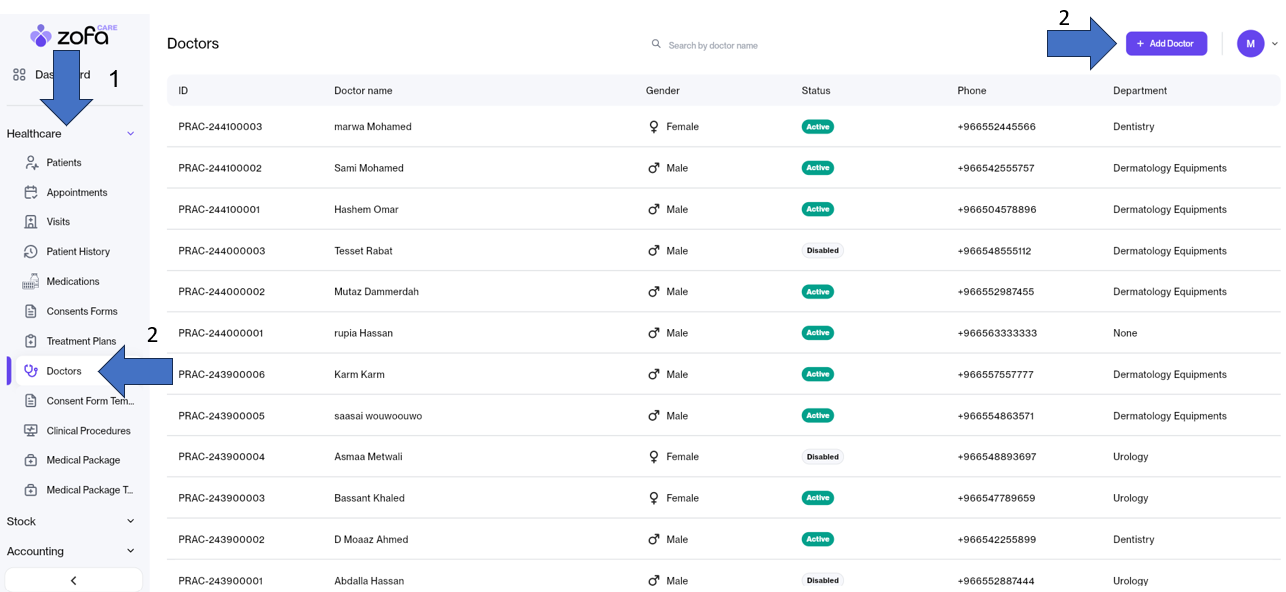This screenshot has width=1286, height=592.
Task: Click the Add Doctor button
Action: pos(1166,44)
